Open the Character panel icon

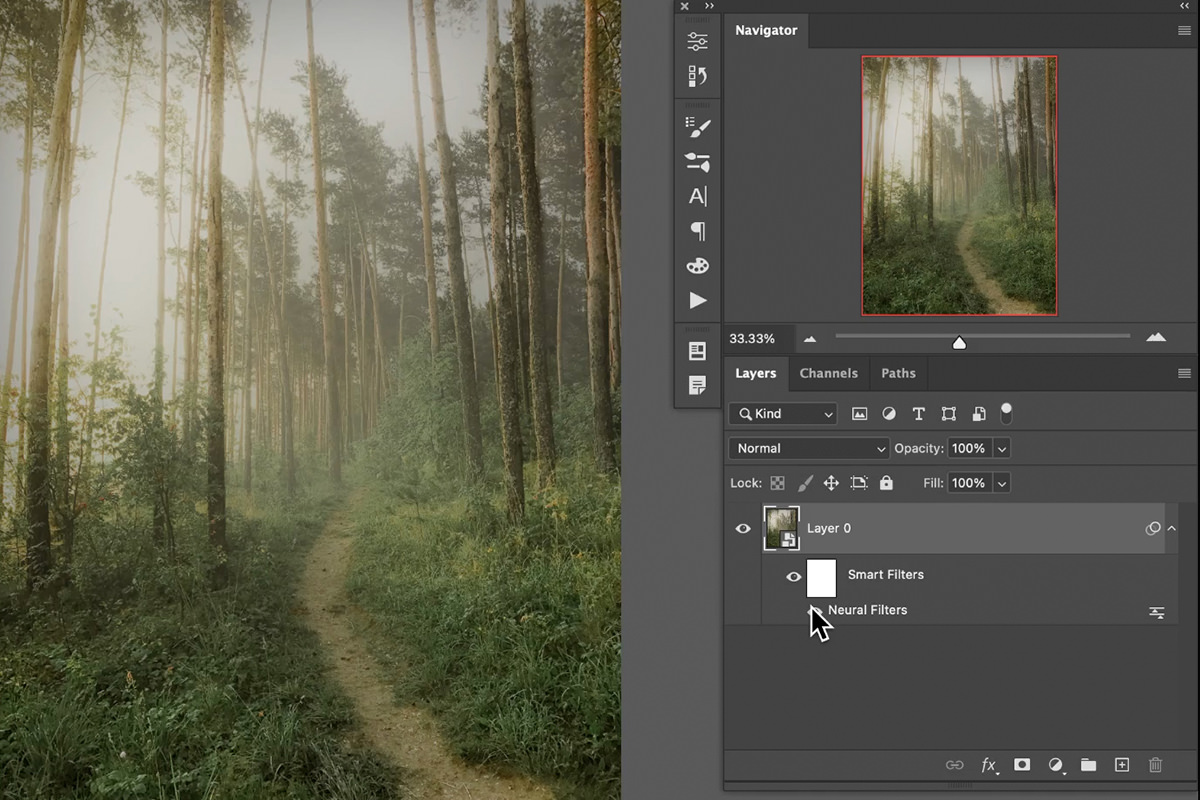click(698, 196)
